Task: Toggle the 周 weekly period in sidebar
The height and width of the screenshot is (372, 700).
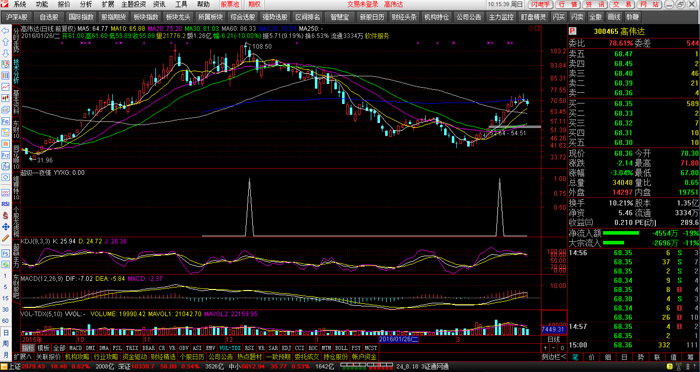Action: pyautogui.click(x=6, y=343)
